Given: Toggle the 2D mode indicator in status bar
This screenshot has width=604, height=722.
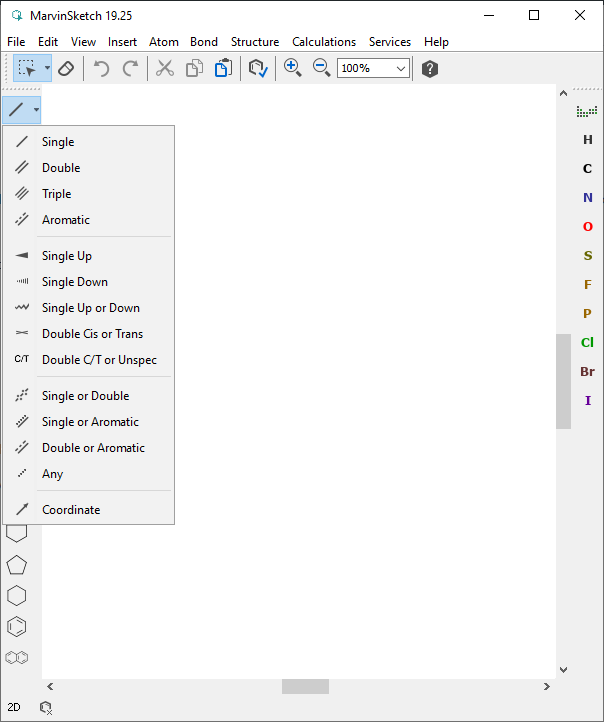Looking at the screenshot, I should click(x=14, y=707).
